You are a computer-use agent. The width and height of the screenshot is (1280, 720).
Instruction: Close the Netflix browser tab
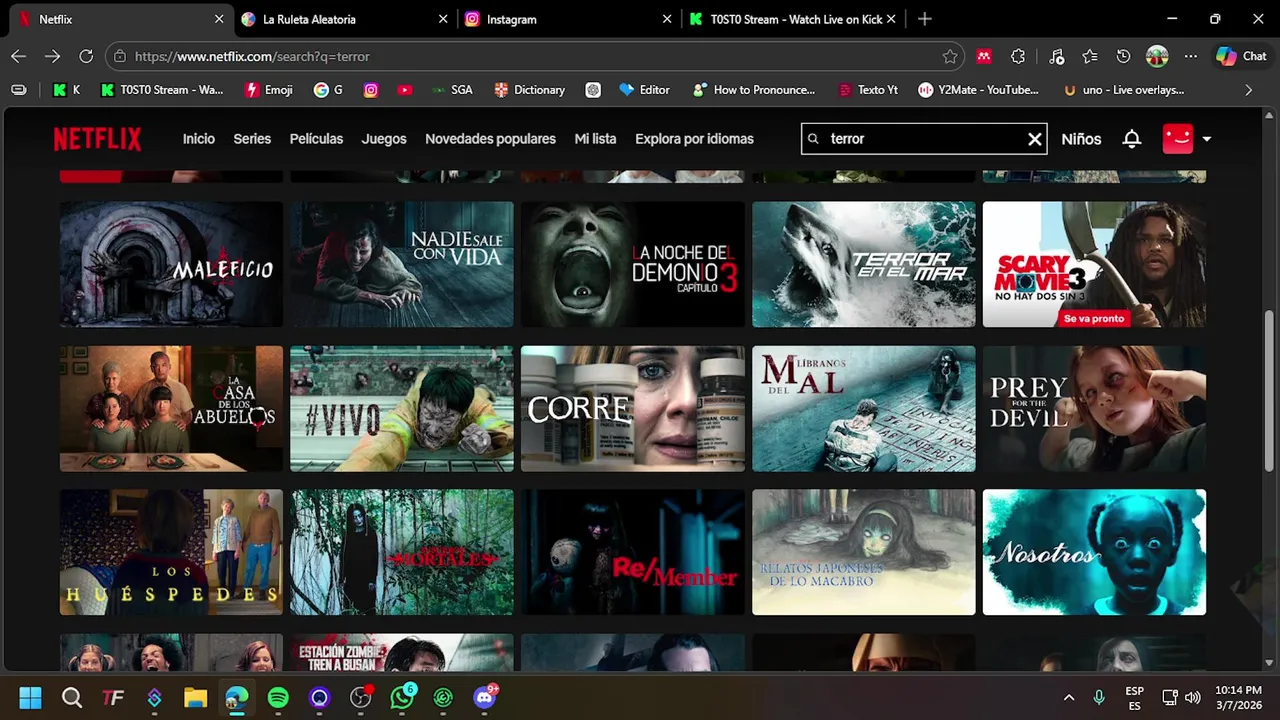pyautogui.click(x=219, y=19)
